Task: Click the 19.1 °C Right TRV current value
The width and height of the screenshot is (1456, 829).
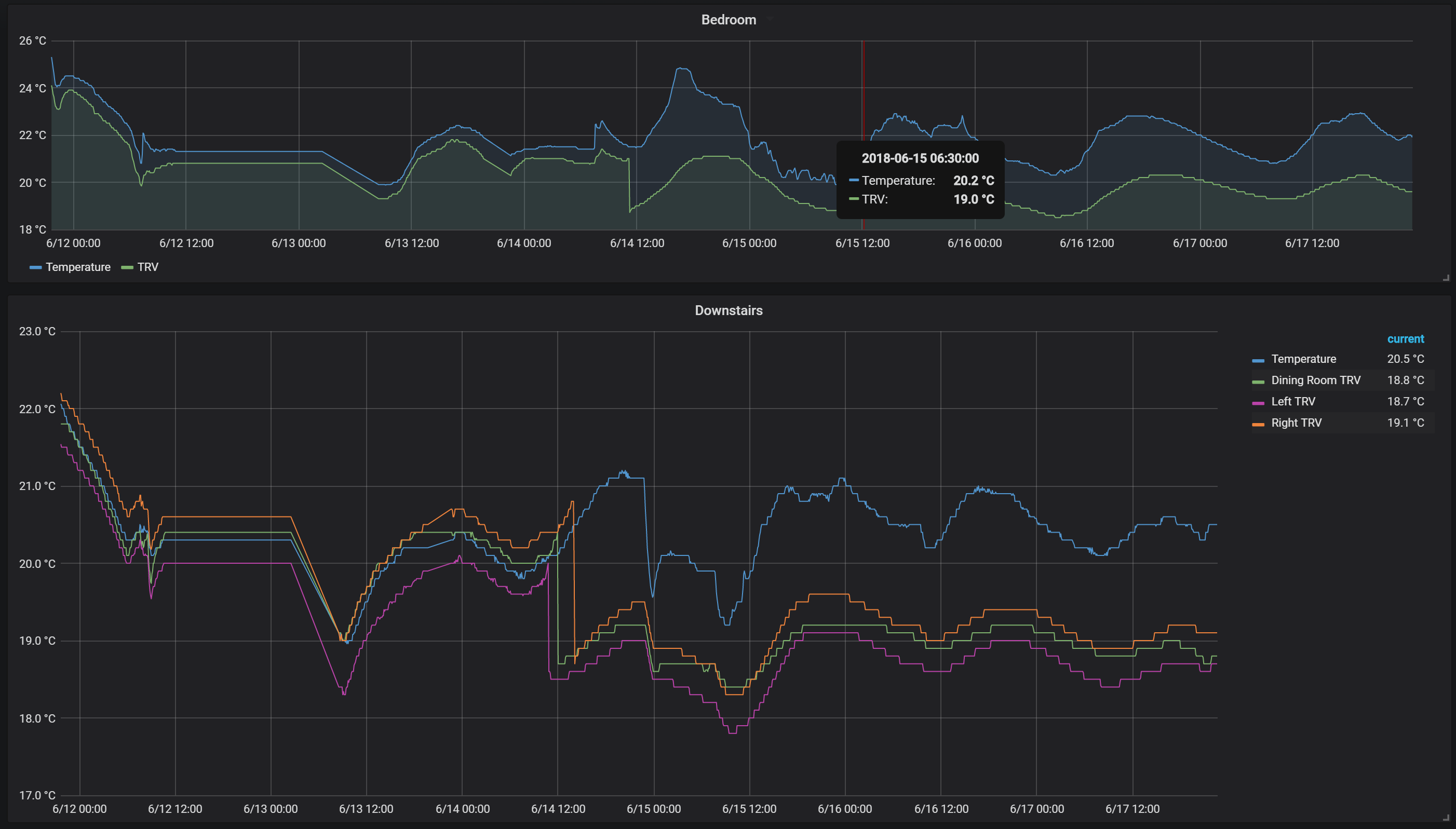Action: pyautogui.click(x=1405, y=423)
